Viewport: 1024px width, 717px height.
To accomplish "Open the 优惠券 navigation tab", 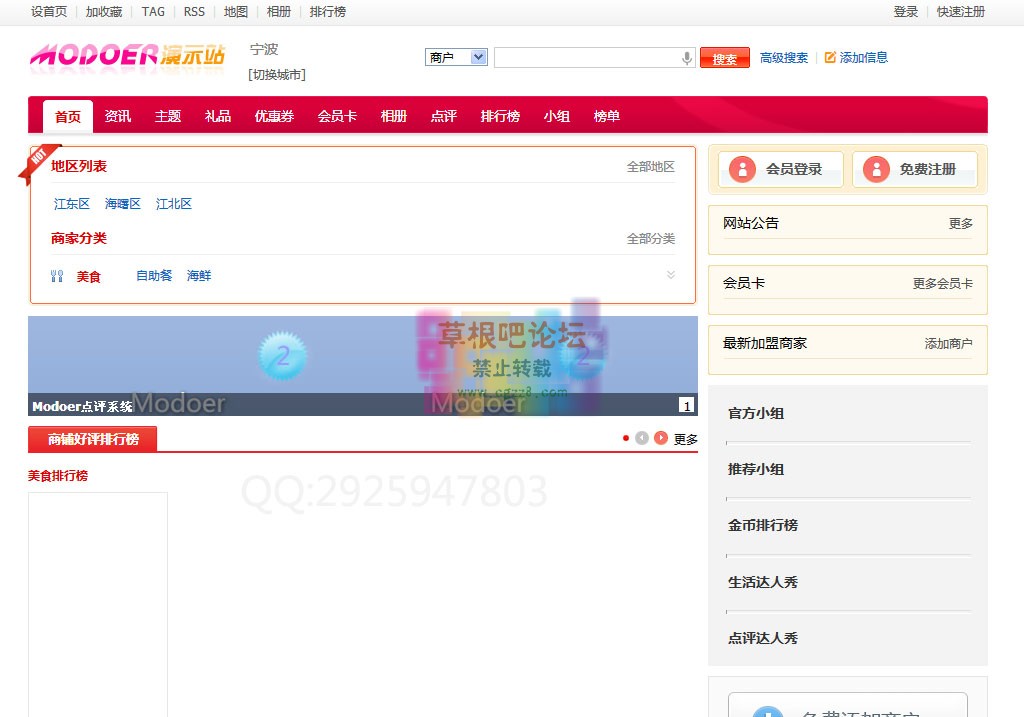I will tap(274, 116).
